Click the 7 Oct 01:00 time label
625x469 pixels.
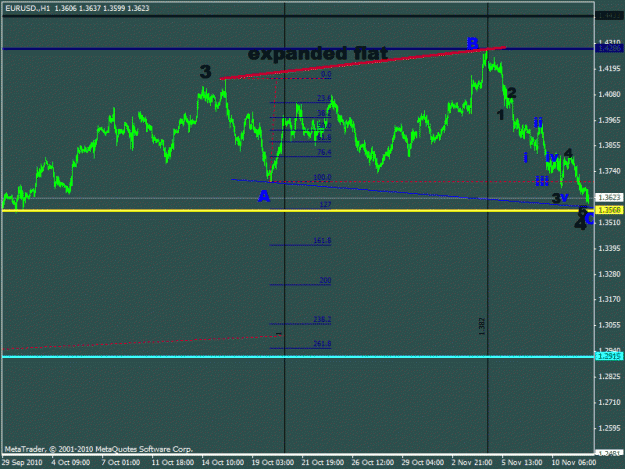121,462
